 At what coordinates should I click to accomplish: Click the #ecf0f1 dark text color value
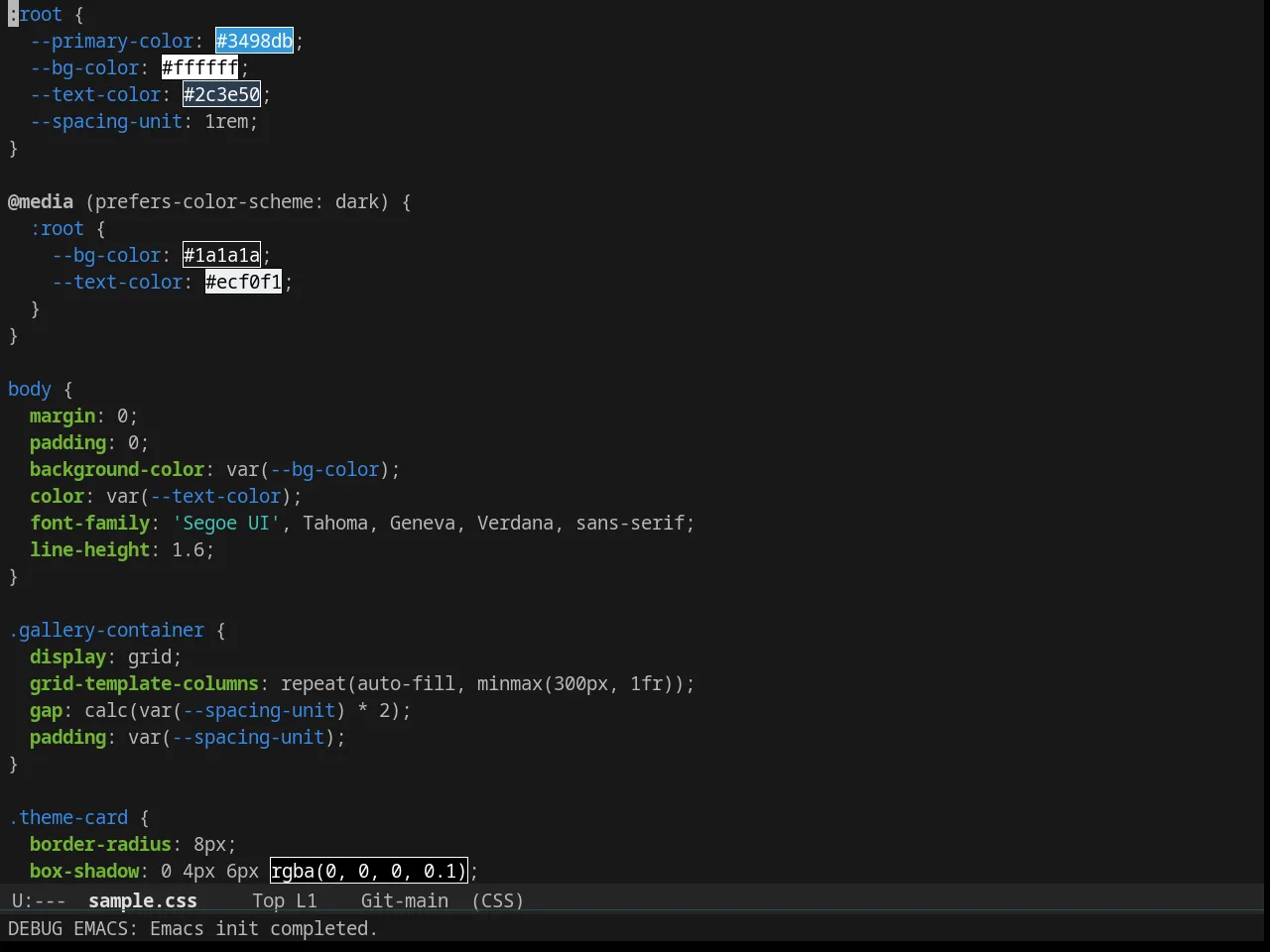[x=244, y=282]
